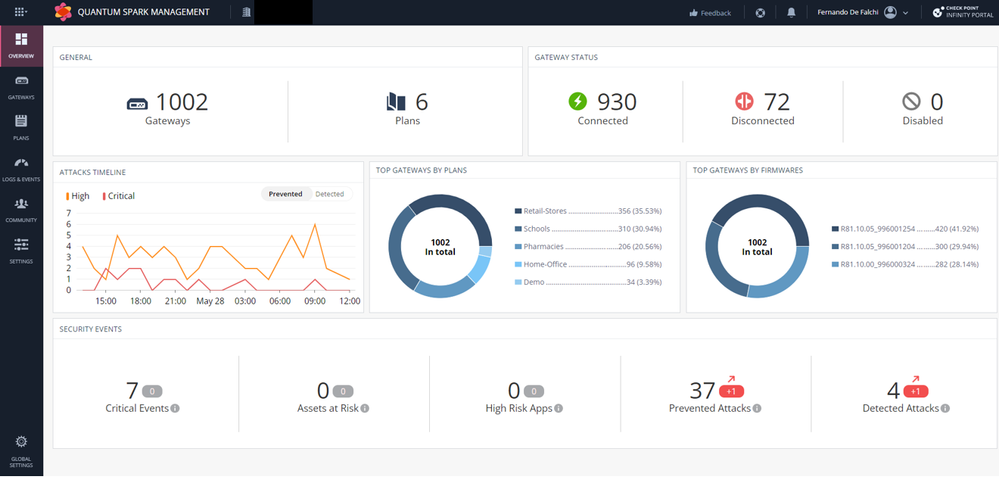The image size is (999, 477).
Task: Click the Schools legend swatch
Action: (518, 229)
